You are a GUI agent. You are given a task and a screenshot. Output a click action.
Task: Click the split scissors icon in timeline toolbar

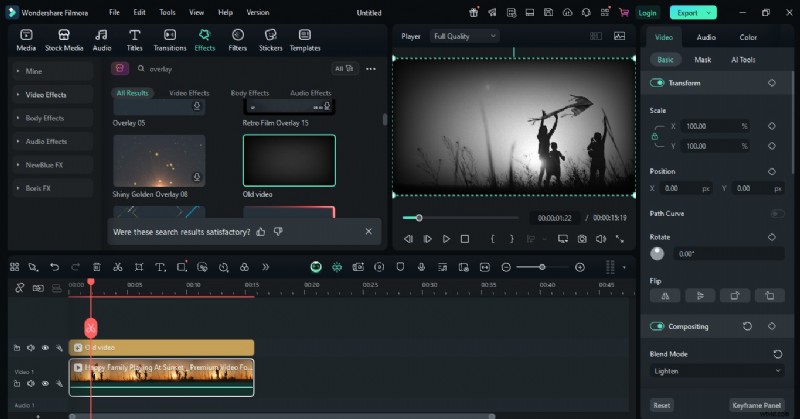tap(117, 267)
